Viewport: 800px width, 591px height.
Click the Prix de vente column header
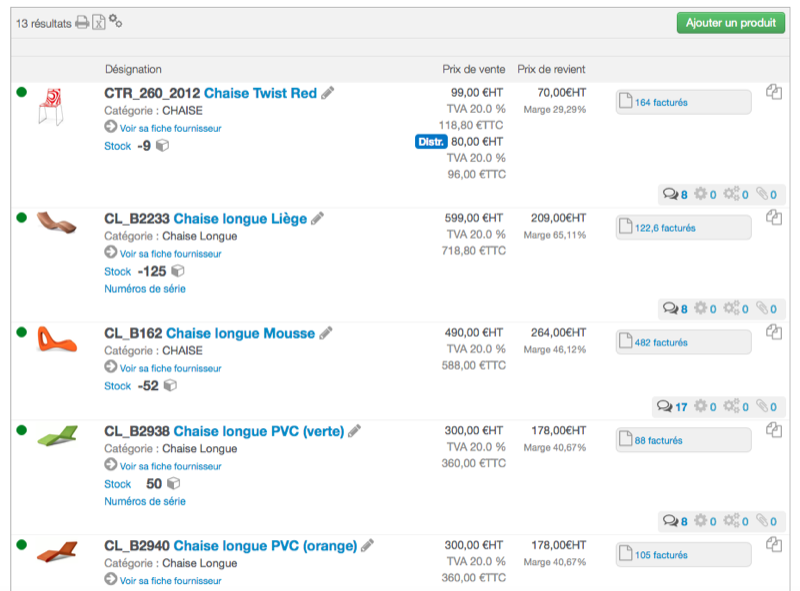(473, 69)
